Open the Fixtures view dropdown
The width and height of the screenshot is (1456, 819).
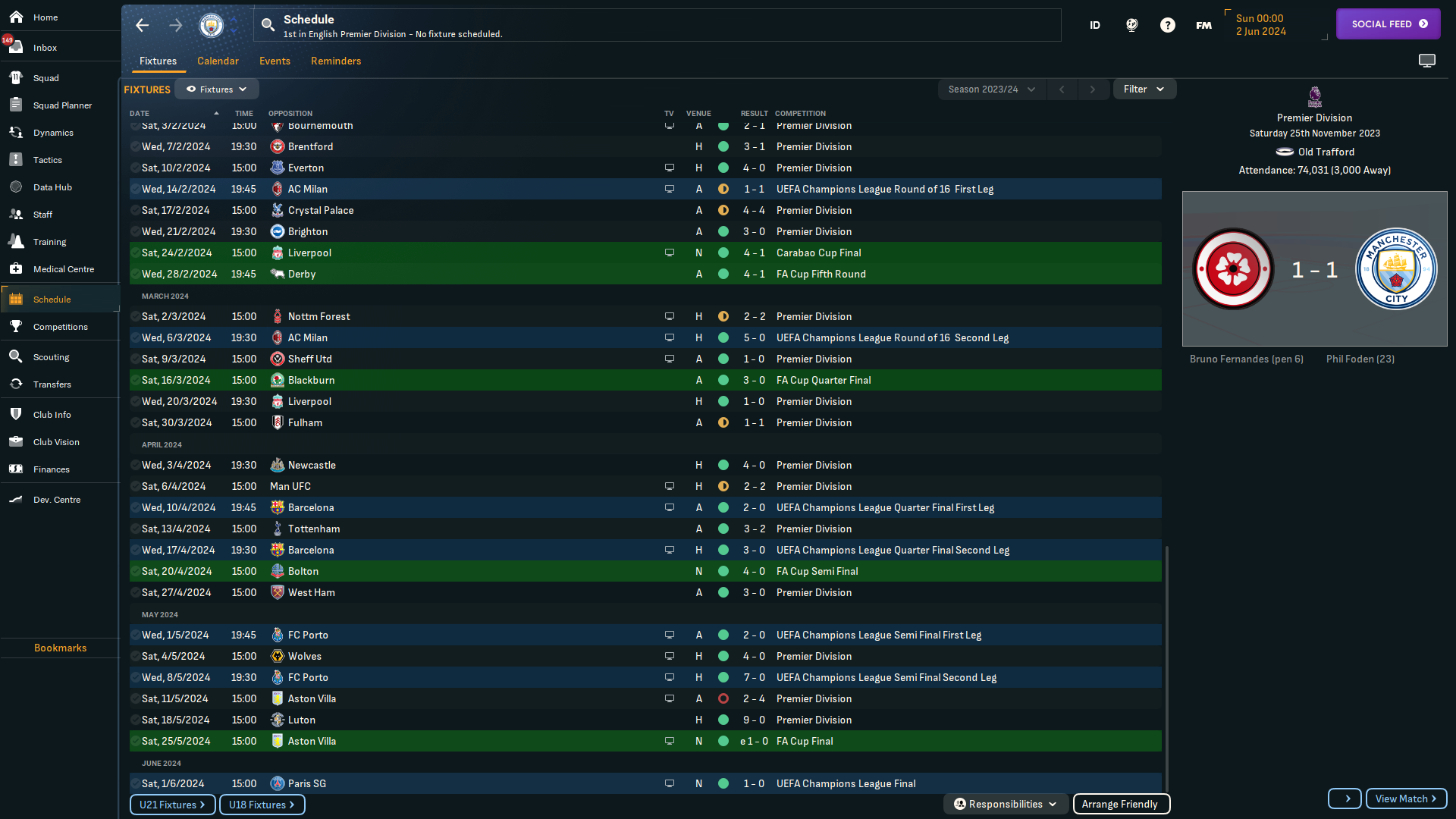tap(217, 89)
